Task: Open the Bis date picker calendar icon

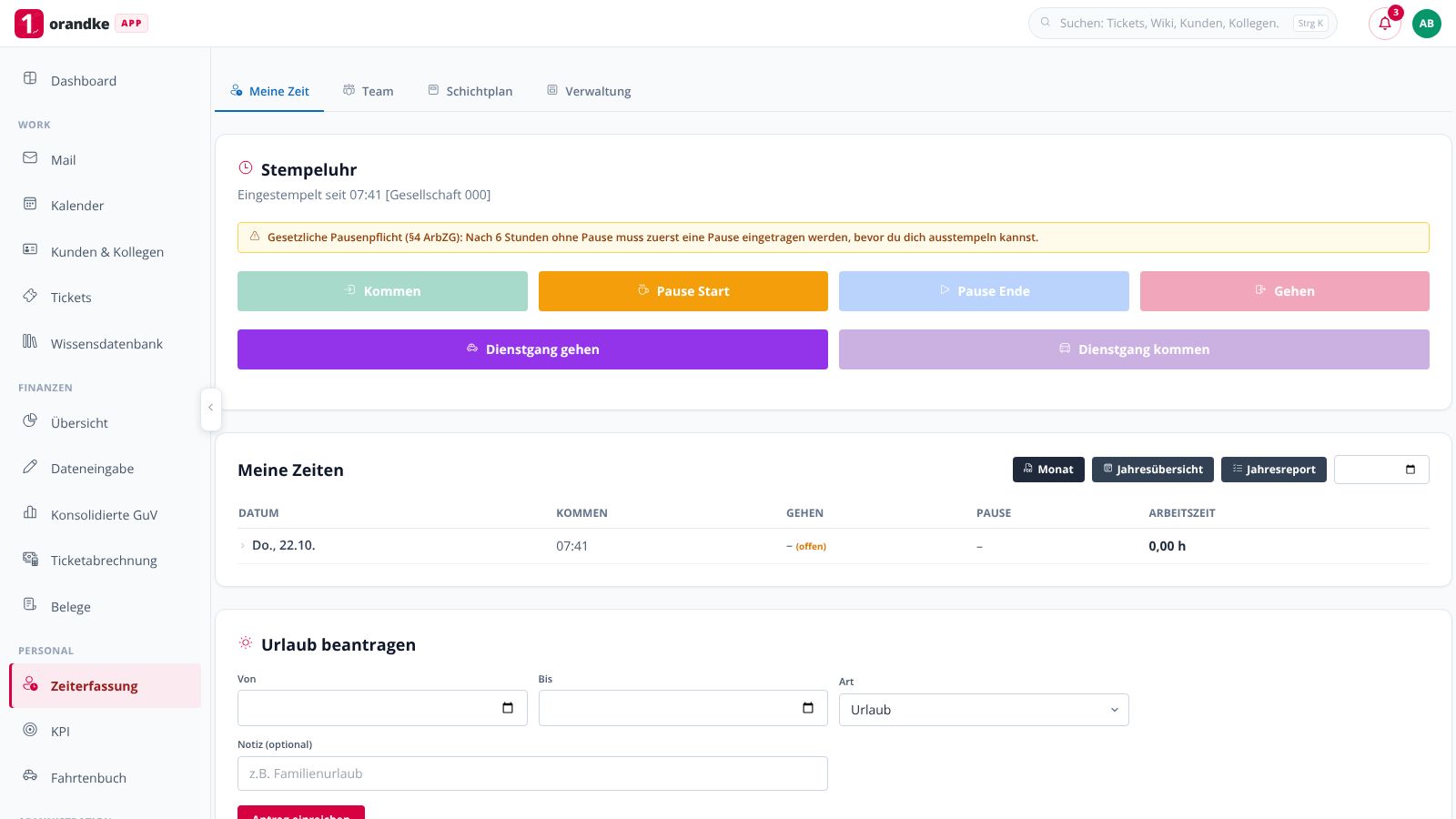Action: coord(808,708)
